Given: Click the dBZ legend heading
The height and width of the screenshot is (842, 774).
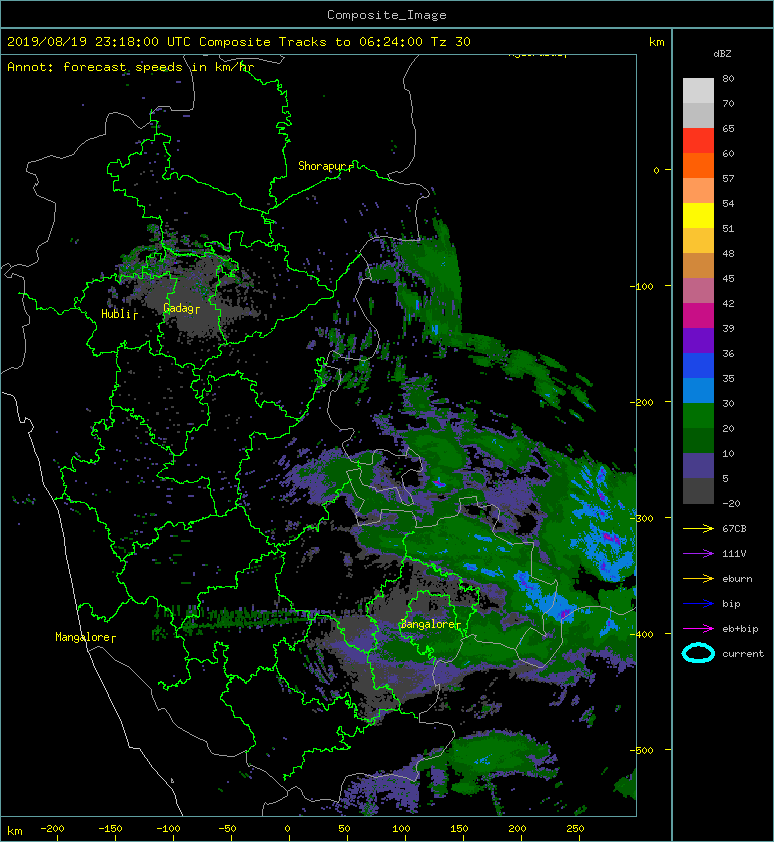Looking at the screenshot, I should coord(722,54).
